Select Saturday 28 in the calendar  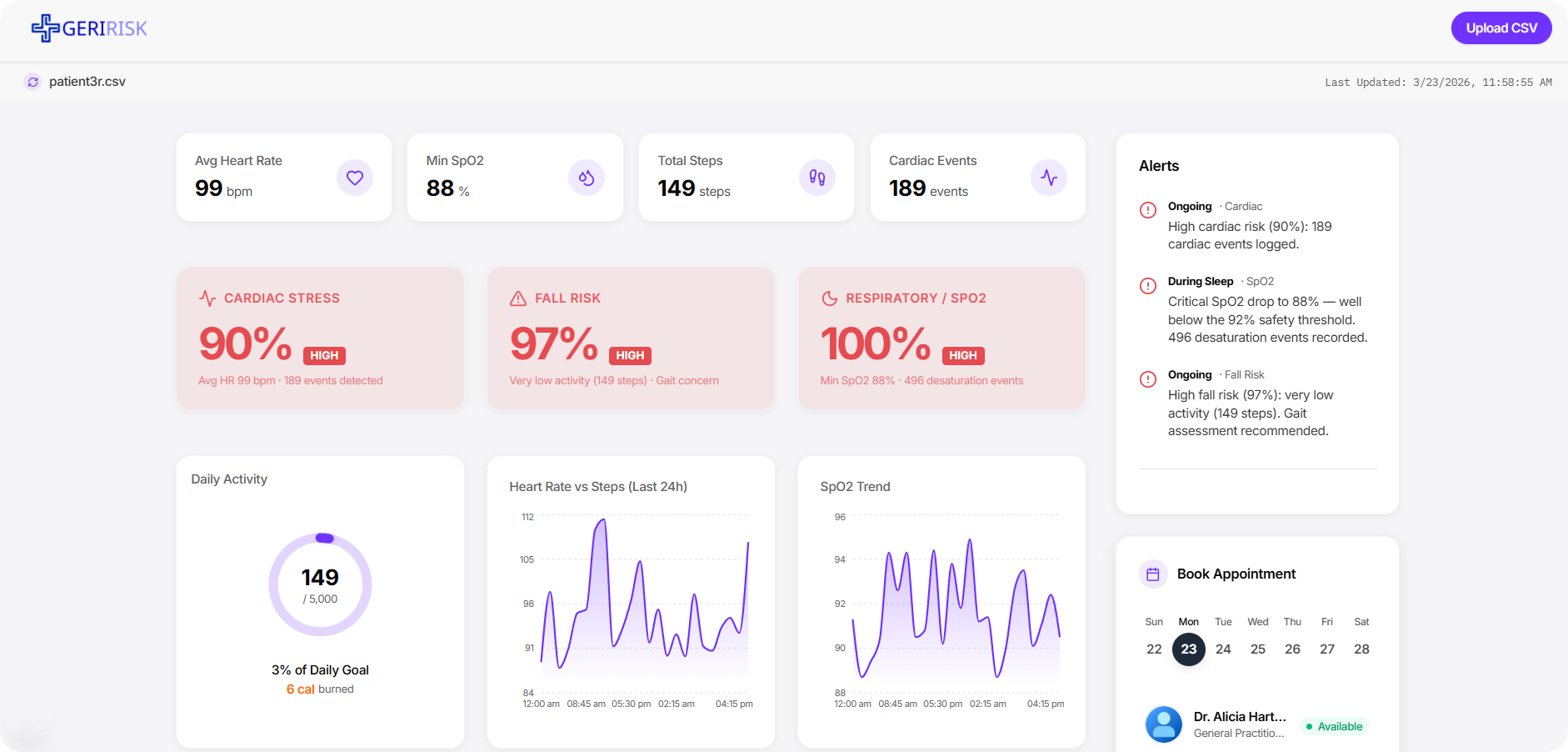[1361, 649]
